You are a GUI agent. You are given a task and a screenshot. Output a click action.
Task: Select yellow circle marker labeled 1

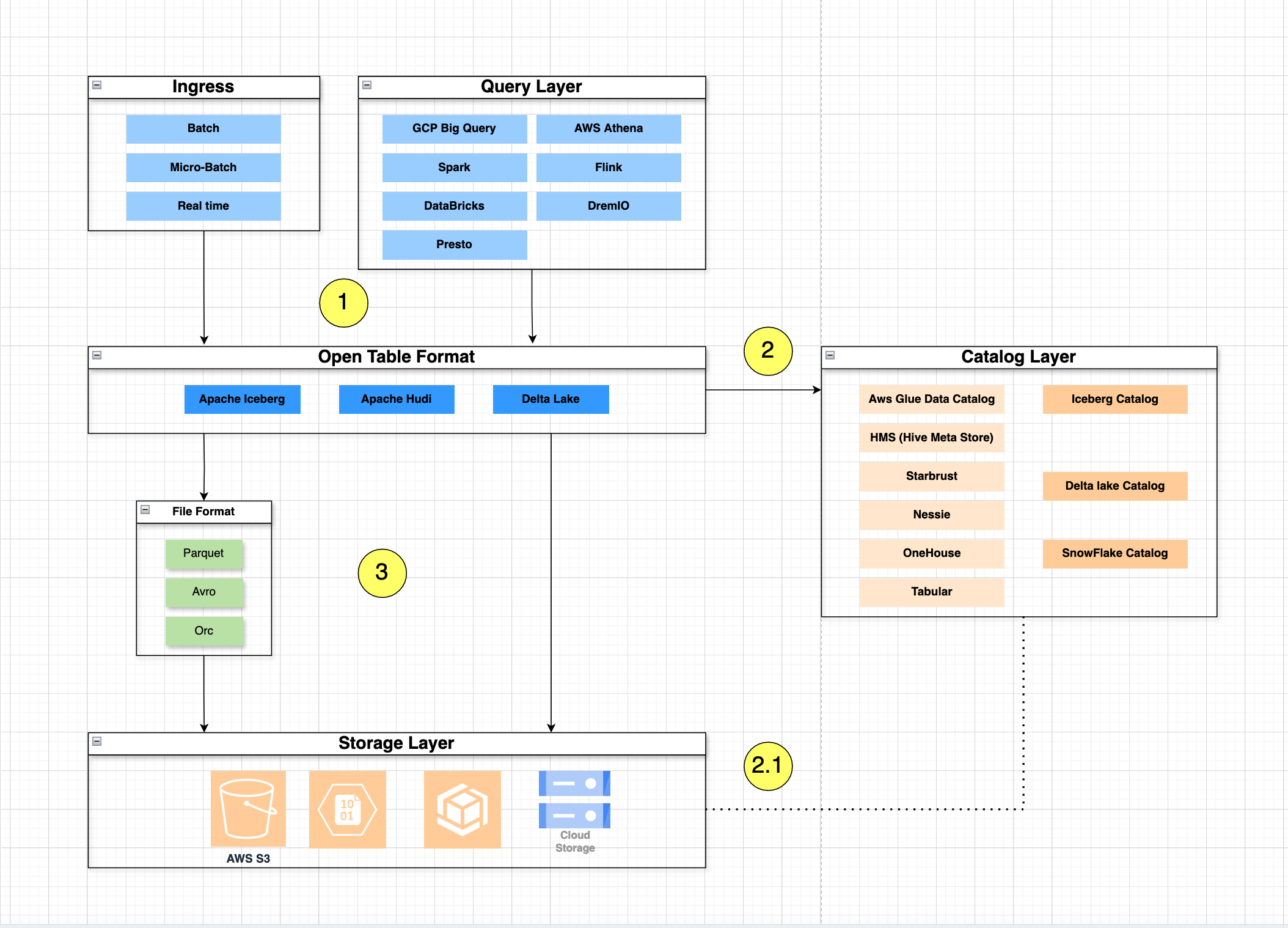coord(343,303)
